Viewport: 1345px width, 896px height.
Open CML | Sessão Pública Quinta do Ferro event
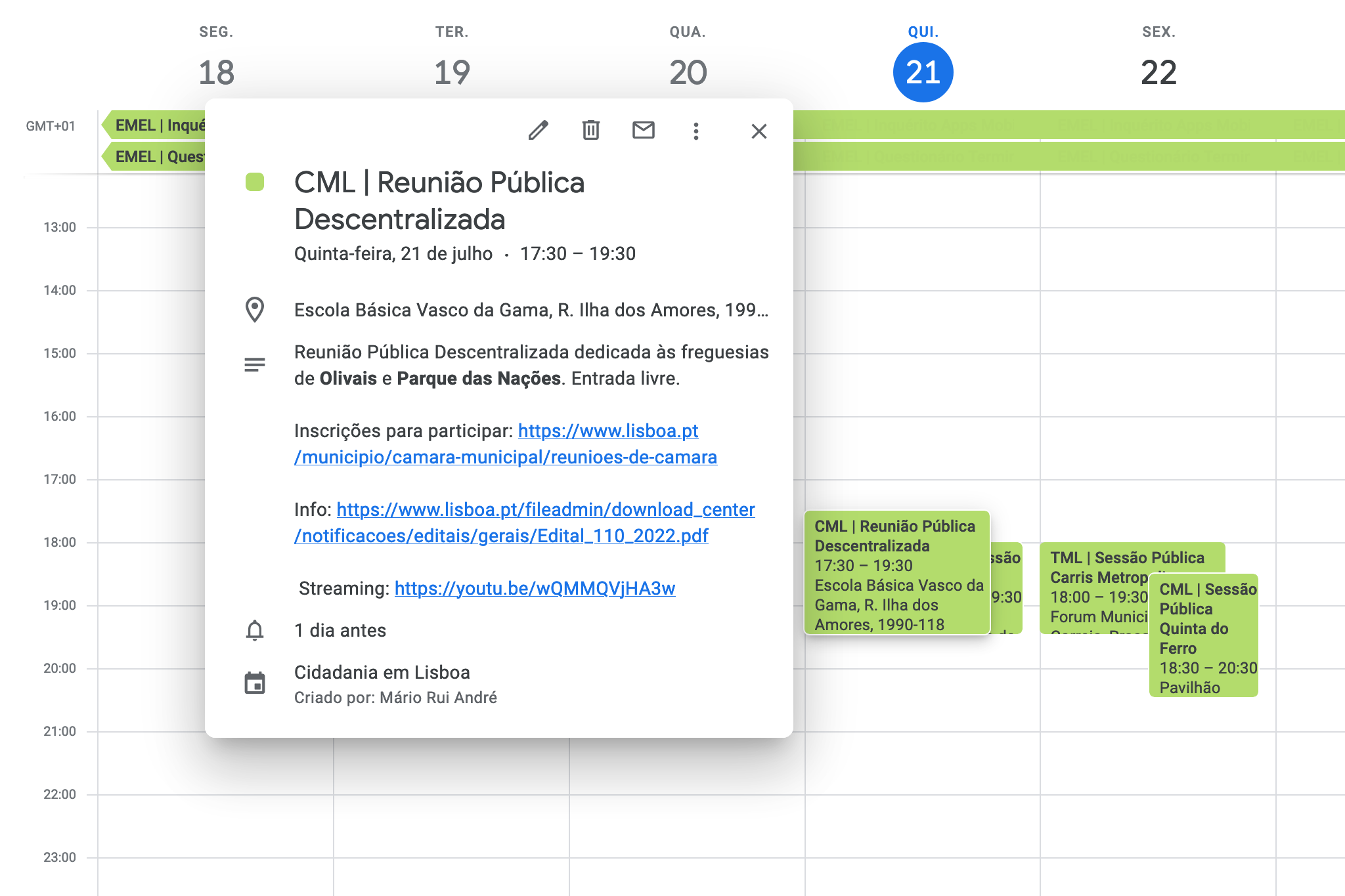click(1204, 635)
